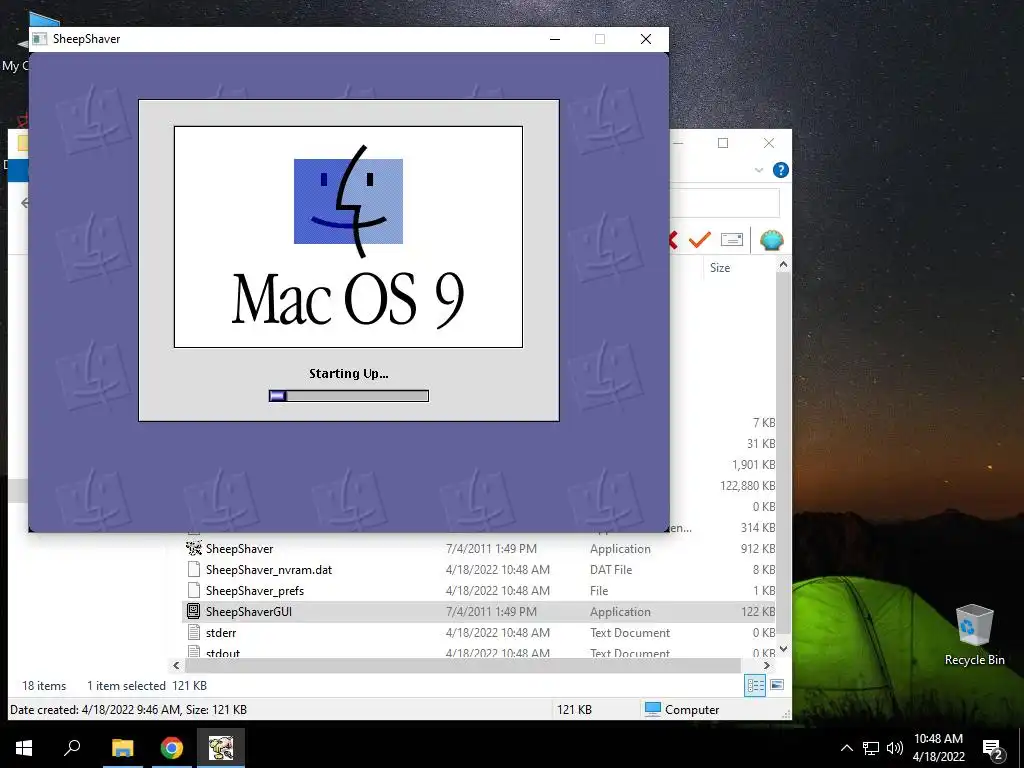Image resolution: width=1024 pixels, height=768 pixels.
Task: Click the '314 KB' size cell
Action: [758, 527]
